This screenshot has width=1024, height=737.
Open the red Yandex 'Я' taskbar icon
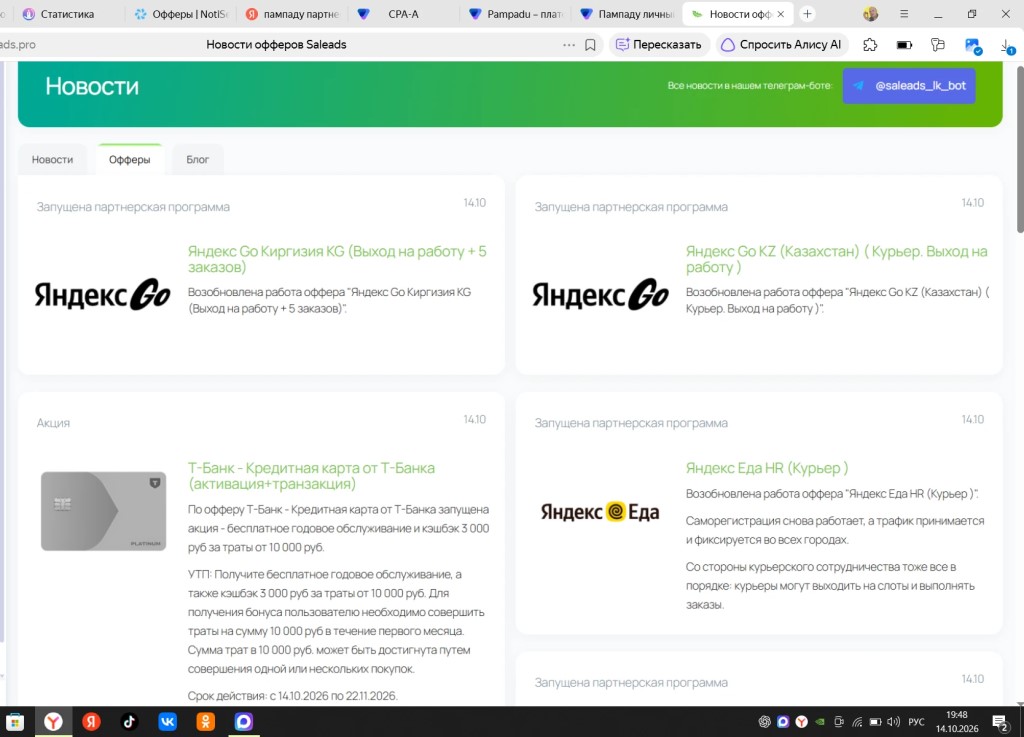91,721
